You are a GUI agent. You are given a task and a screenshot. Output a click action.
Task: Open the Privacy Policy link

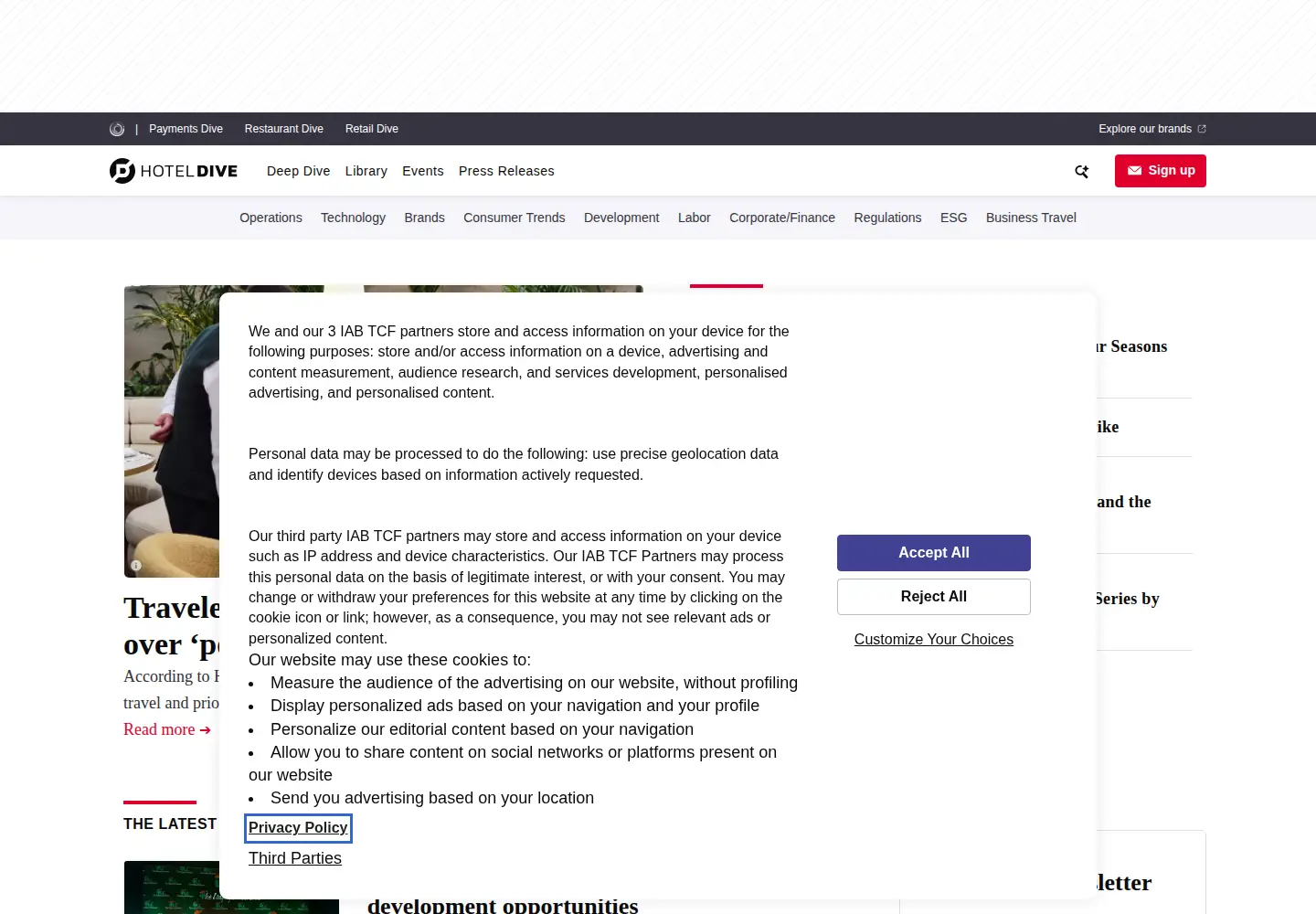pyautogui.click(x=298, y=828)
